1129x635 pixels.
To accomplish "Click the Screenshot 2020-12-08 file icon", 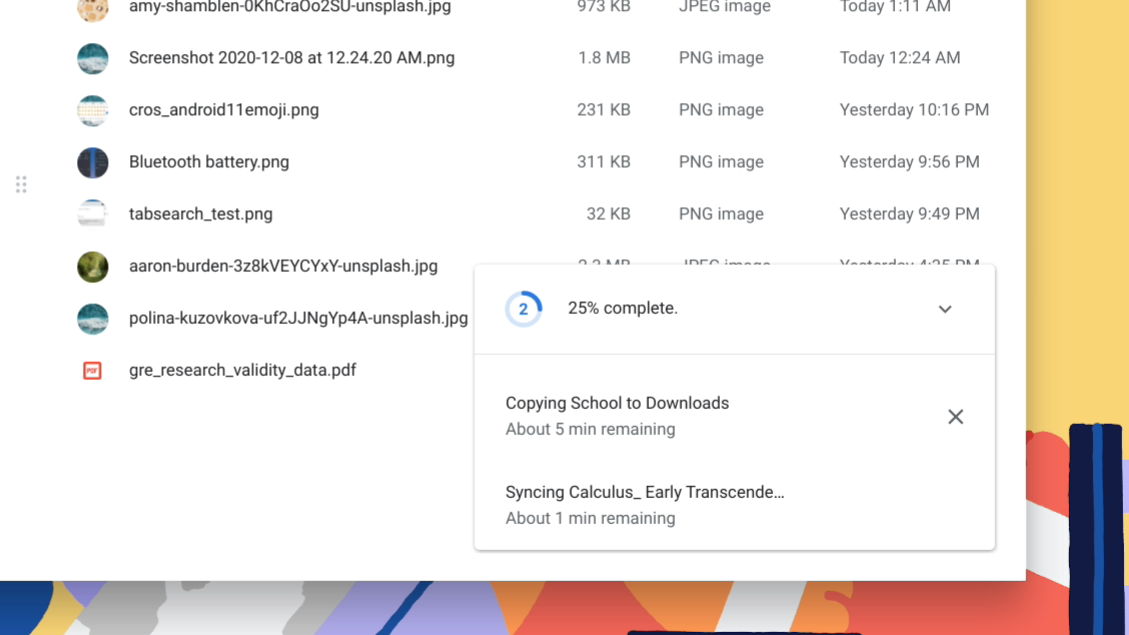I will 92,58.
